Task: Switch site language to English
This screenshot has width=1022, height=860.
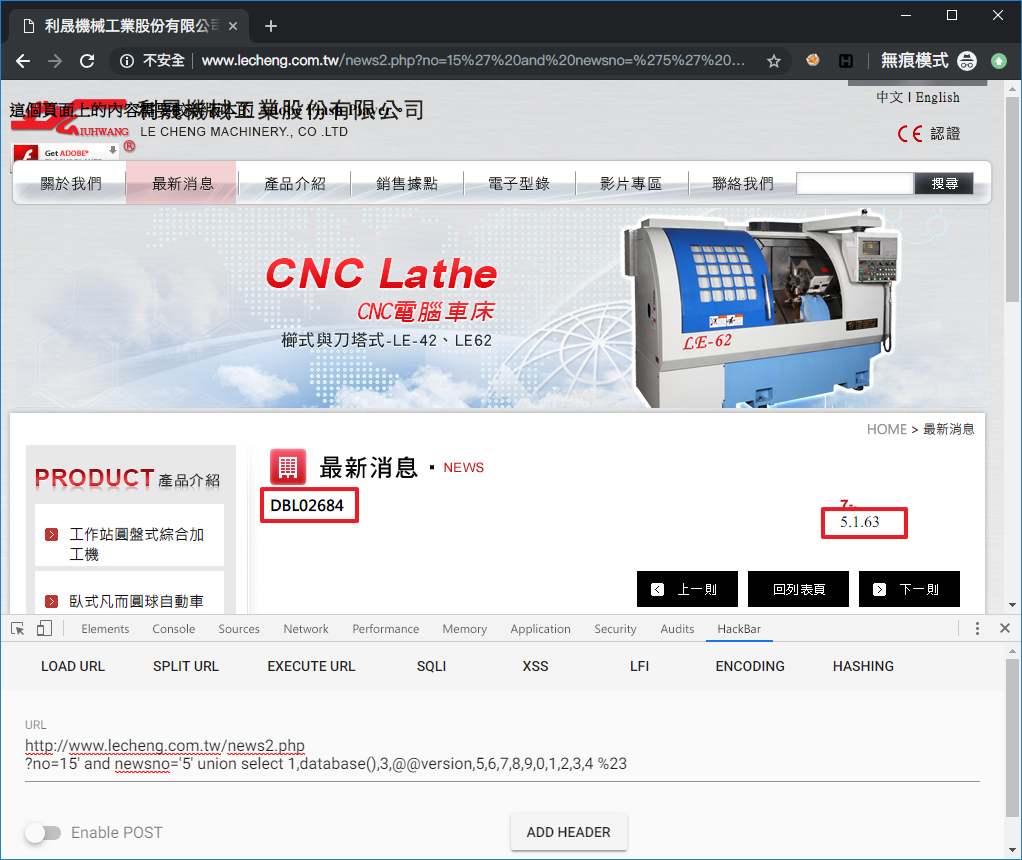Action: (937, 98)
